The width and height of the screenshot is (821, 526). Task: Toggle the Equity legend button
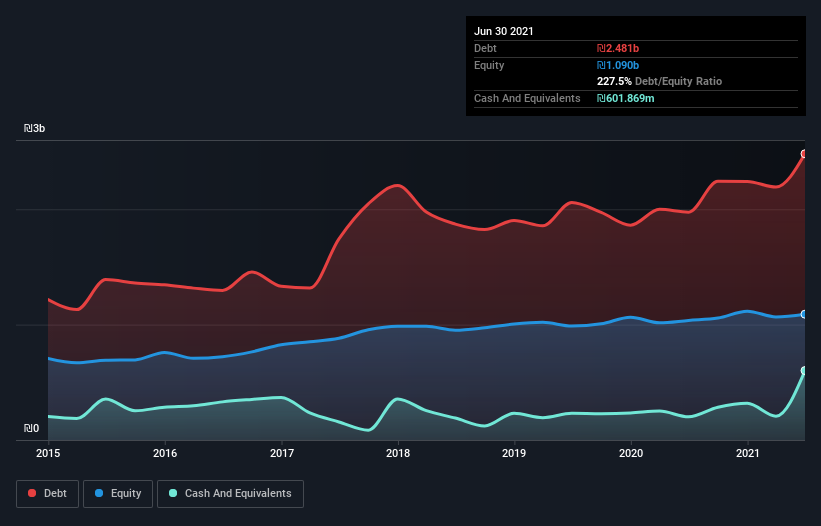[x=118, y=494]
